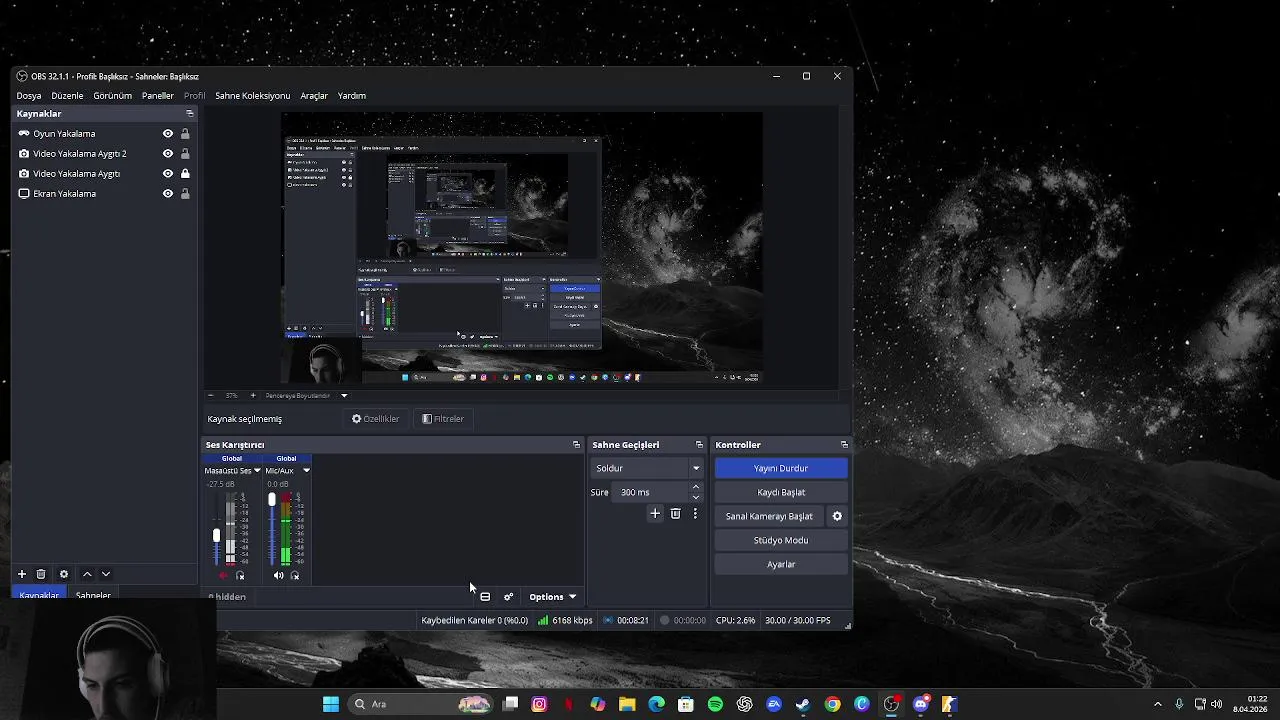Lock the Ekran Yakalama source

[x=185, y=194]
